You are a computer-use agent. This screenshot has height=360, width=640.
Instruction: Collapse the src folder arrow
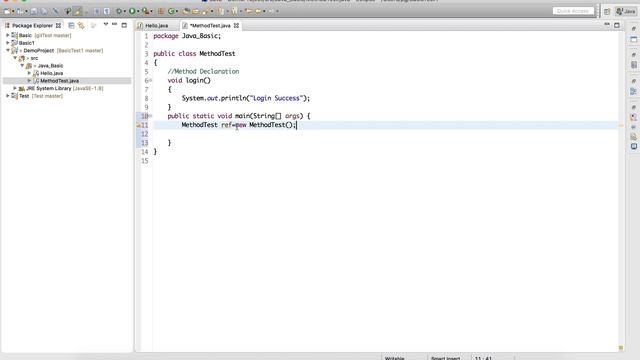(x=15, y=58)
